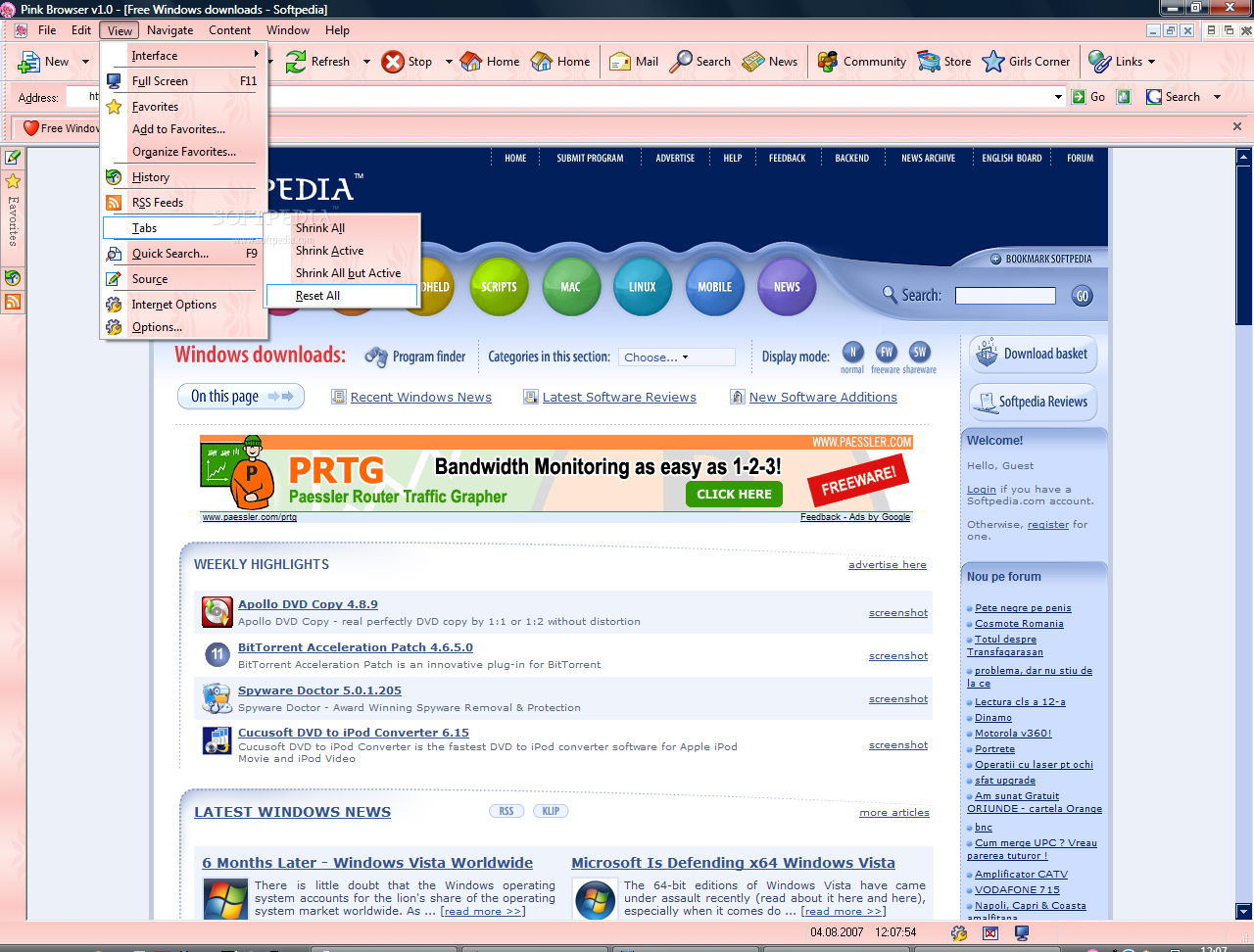Expand the Interface submenu
The image size is (1254, 952).
pyautogui.click(x=185, y=56)
